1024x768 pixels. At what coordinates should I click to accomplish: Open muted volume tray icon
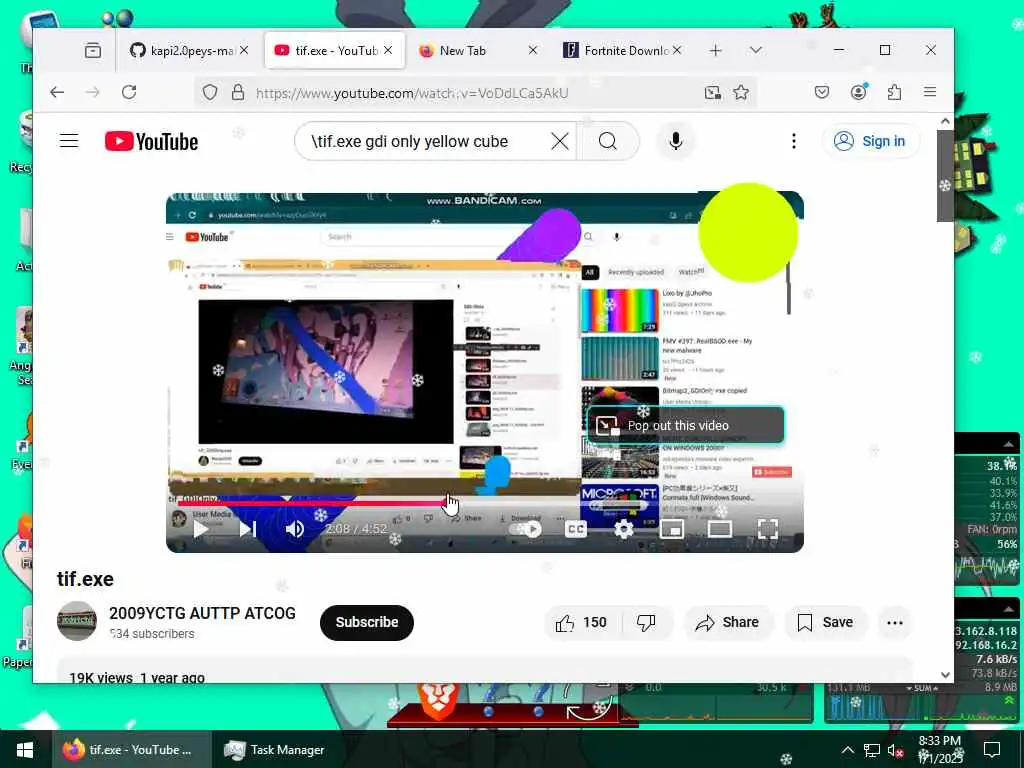click(895, 750)
